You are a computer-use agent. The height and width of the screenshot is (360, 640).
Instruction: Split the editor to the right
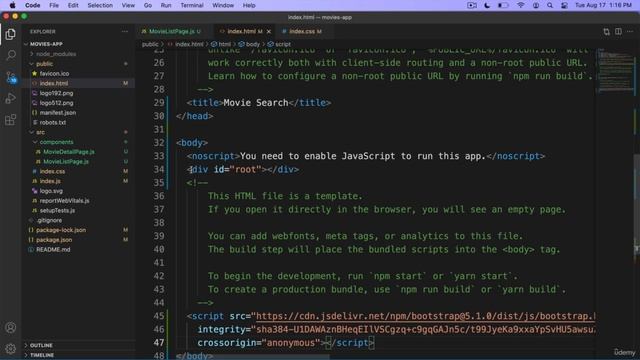pyautogui.click(x=618, y=31)
